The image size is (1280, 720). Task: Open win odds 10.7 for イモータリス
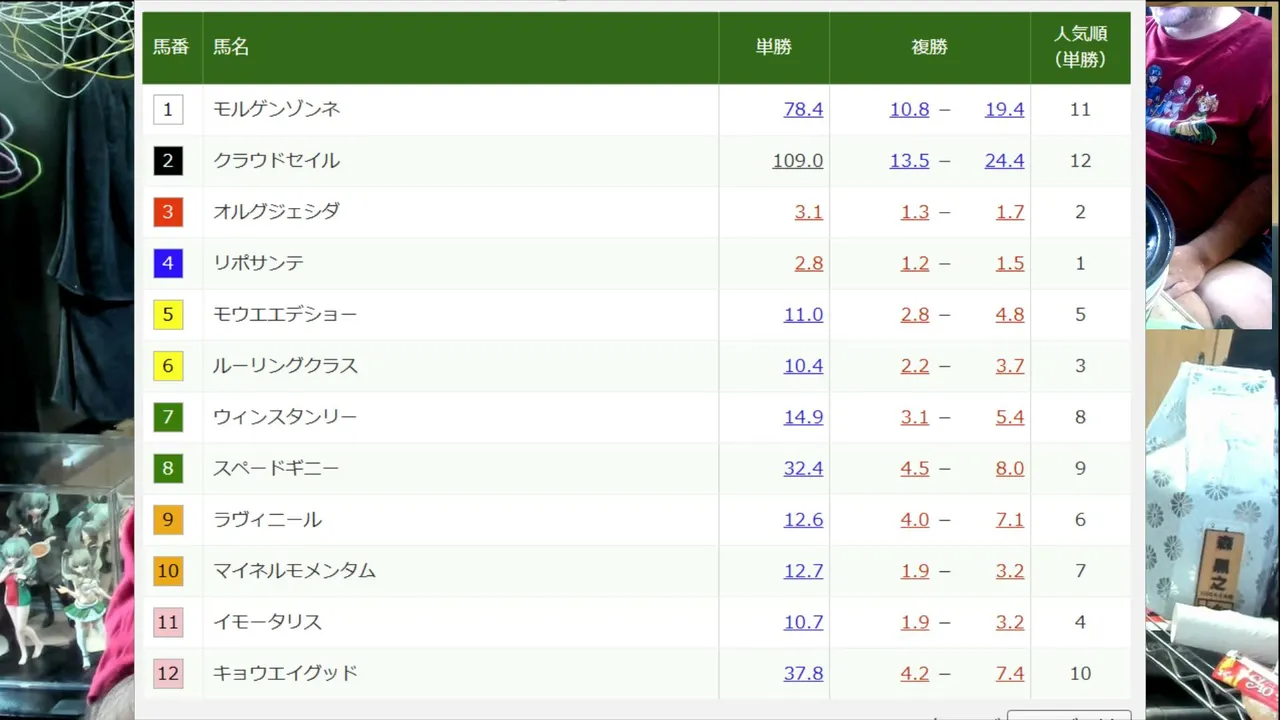coord(803,622)
